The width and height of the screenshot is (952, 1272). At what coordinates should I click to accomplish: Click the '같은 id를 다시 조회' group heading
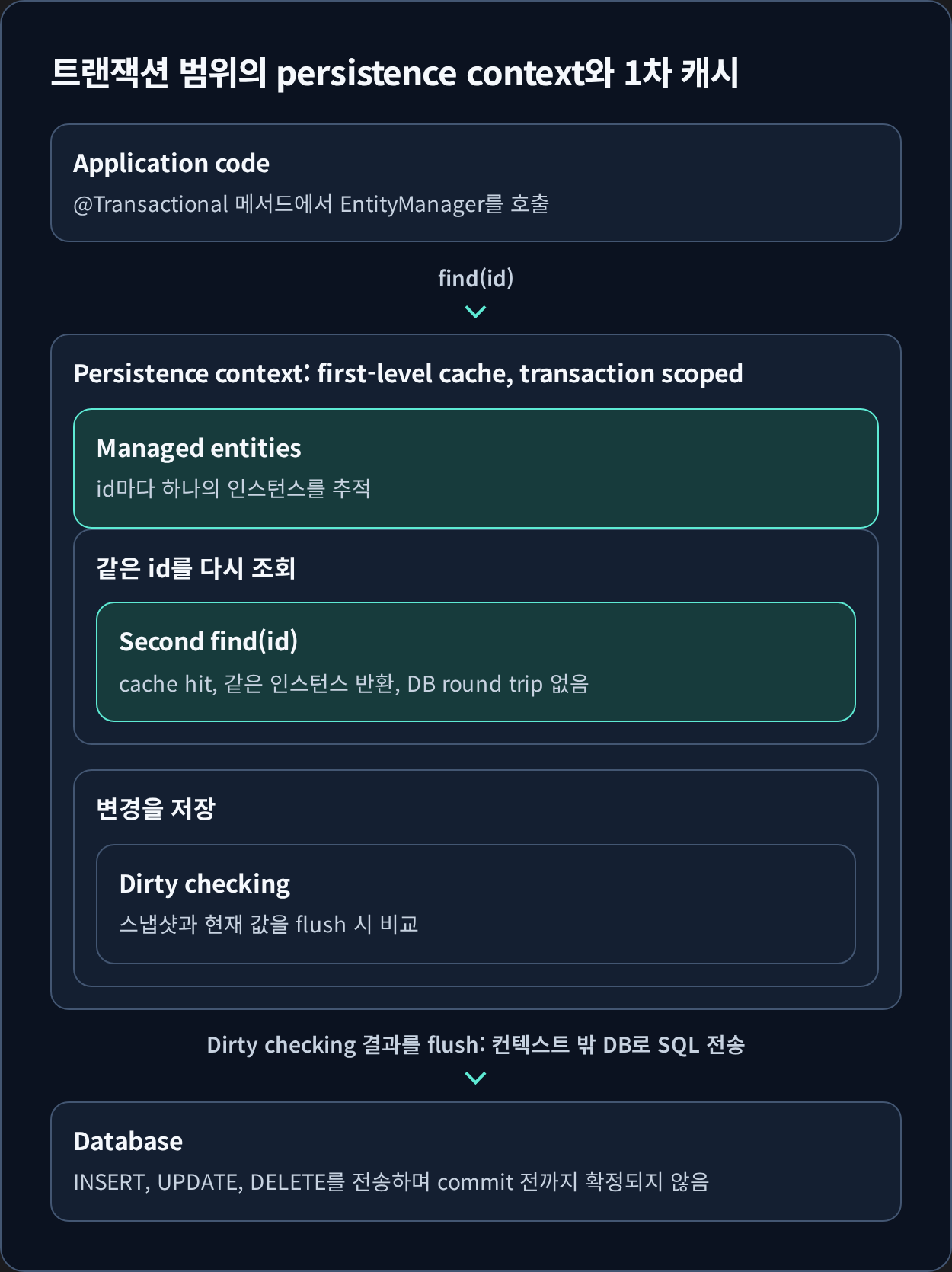(x=196, y=568)
